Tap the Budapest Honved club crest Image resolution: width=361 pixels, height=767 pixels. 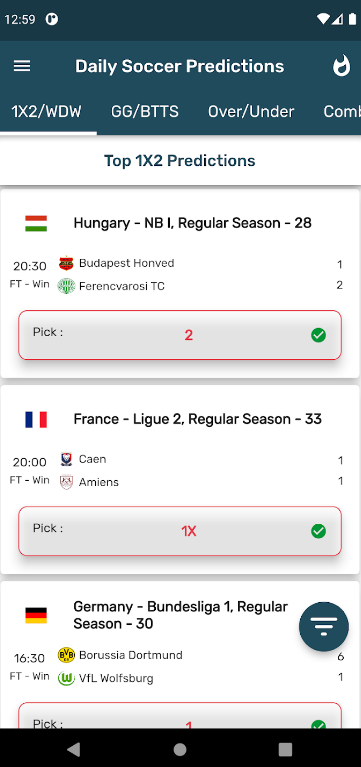[x=66, y=264]
